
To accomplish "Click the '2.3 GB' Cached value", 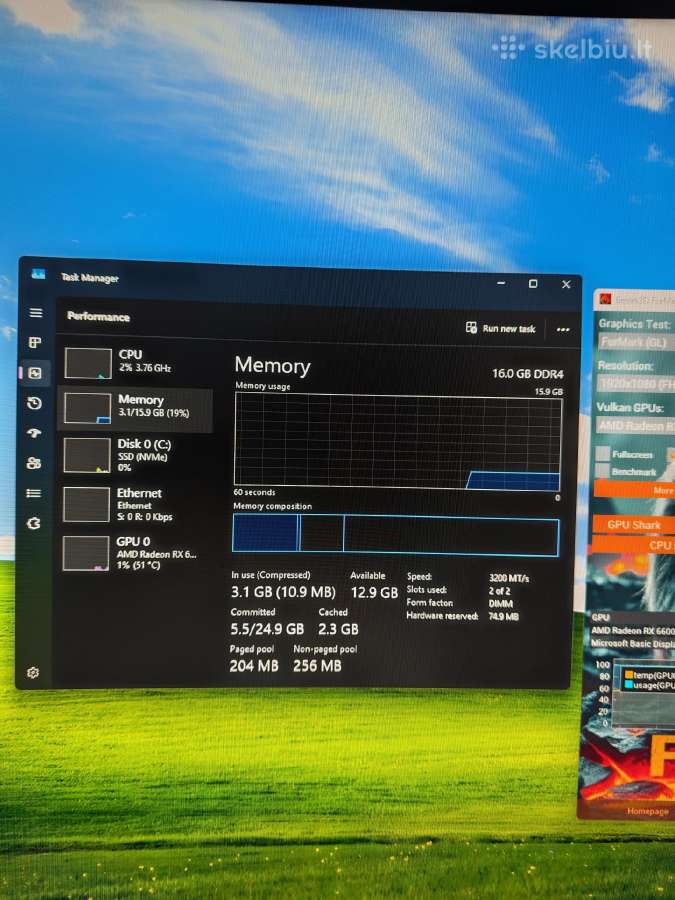I will coord(338,629).
